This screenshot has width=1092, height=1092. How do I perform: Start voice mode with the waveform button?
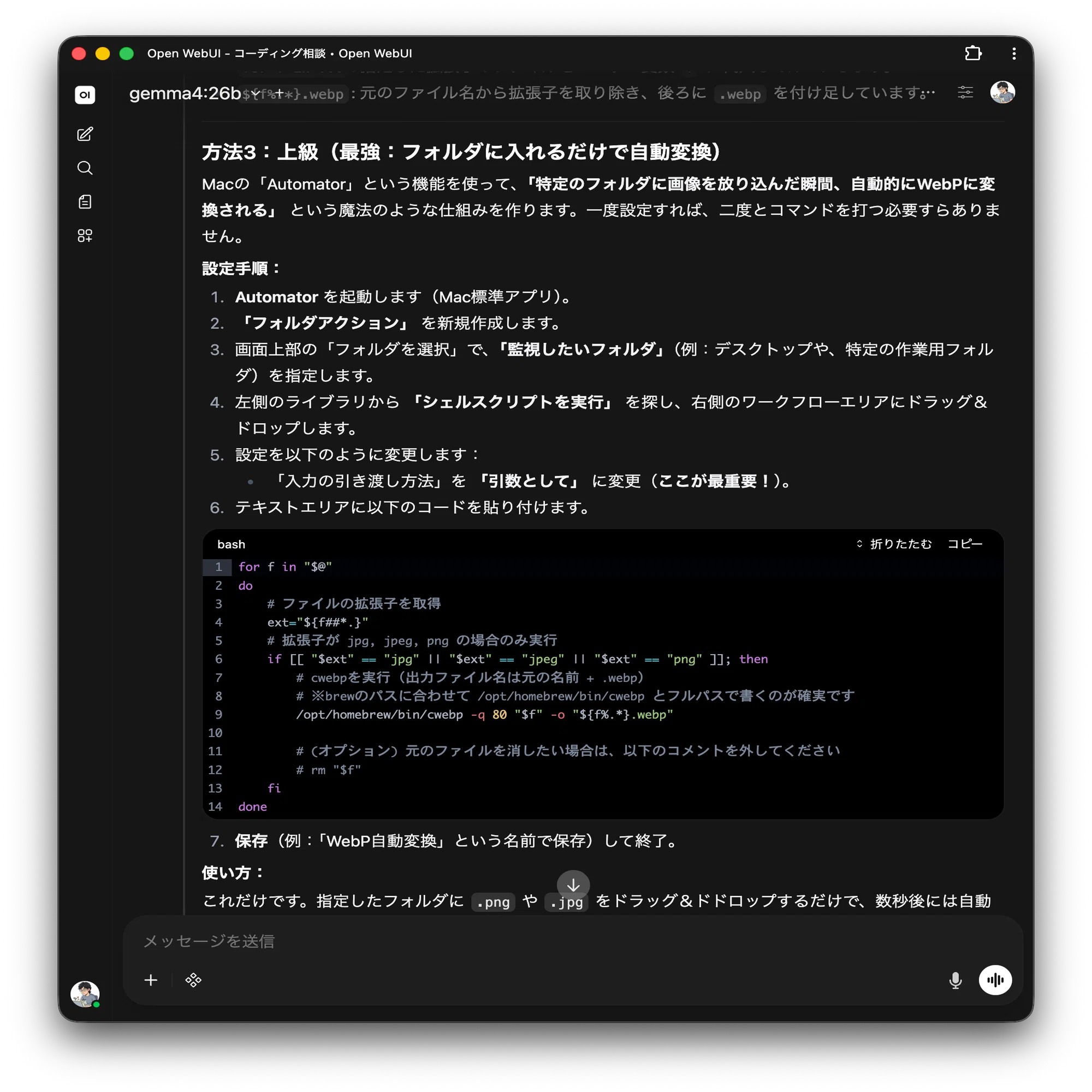[995, 980]
